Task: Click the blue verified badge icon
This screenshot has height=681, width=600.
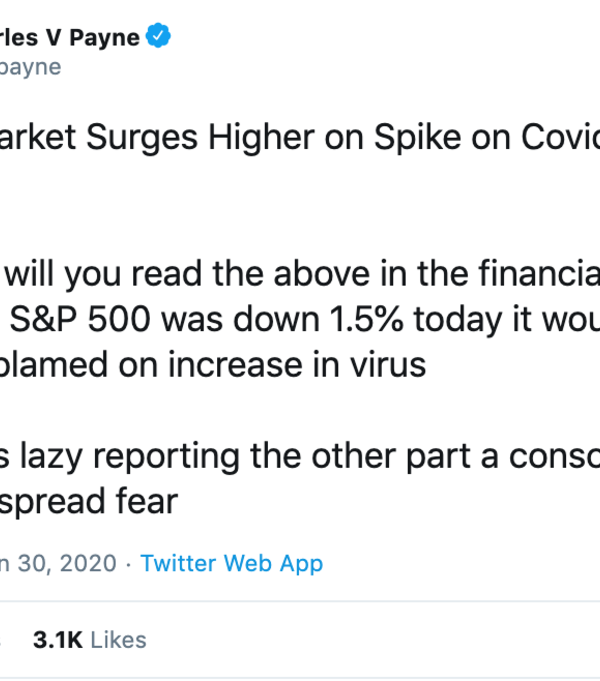Action: [x=158, y=38]
